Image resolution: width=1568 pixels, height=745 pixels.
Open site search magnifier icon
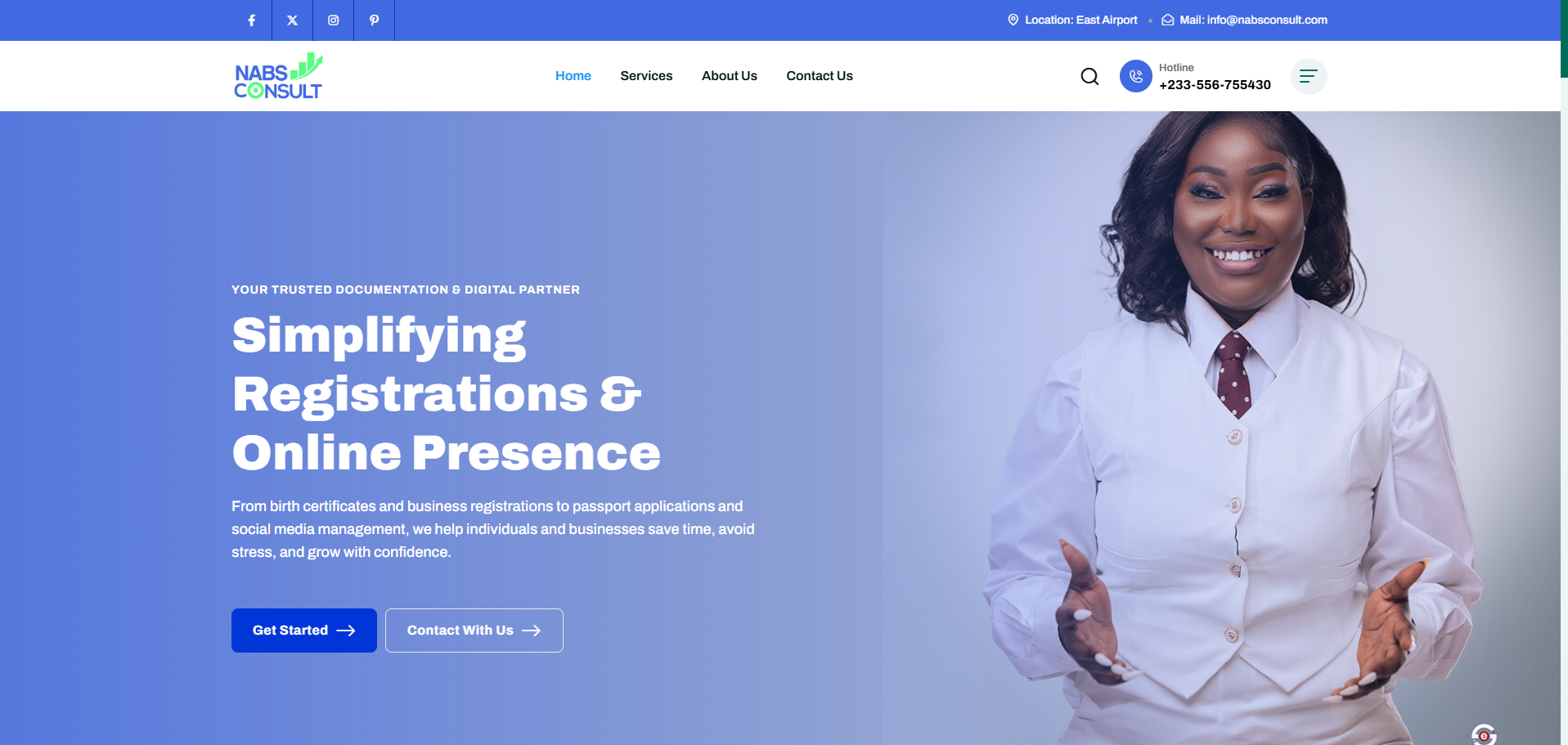[x=1090, y=76]
